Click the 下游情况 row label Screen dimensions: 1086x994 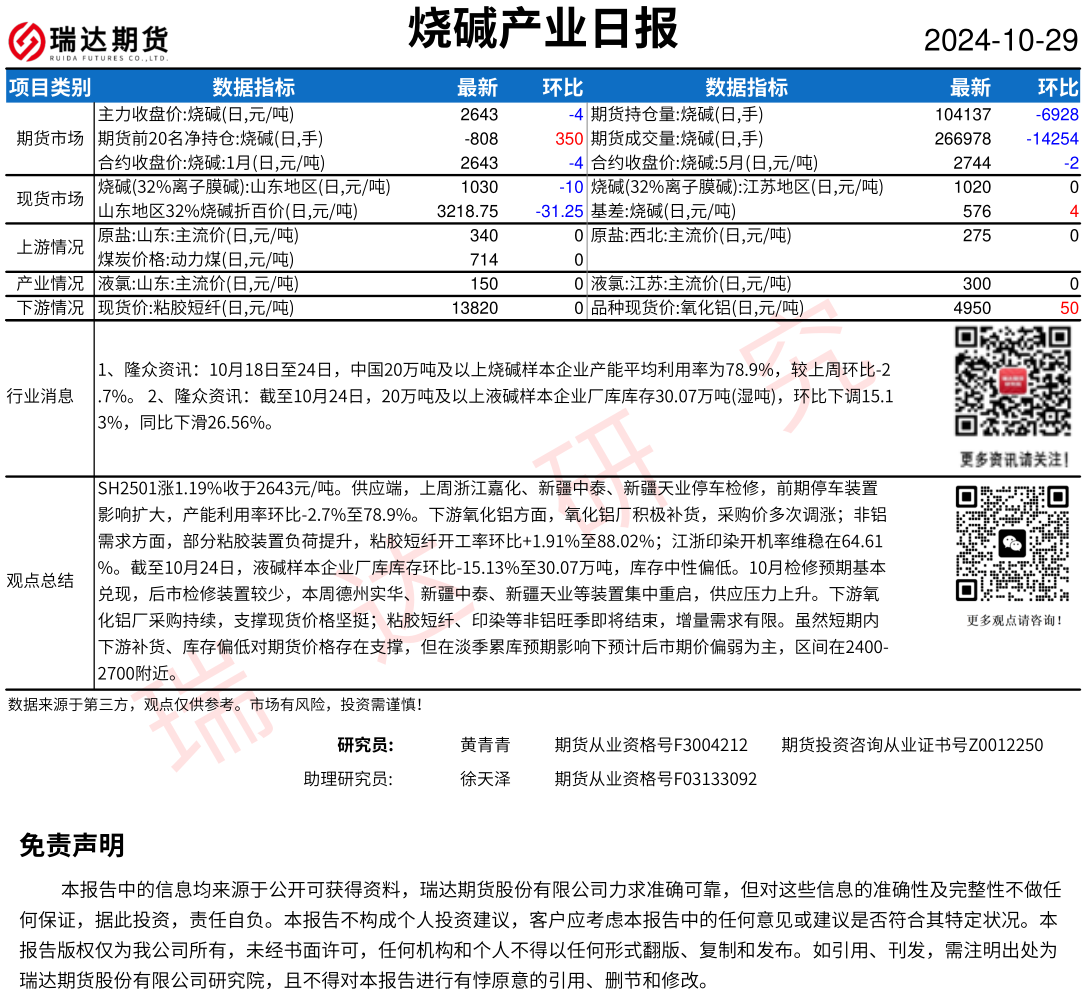point(50,308)
